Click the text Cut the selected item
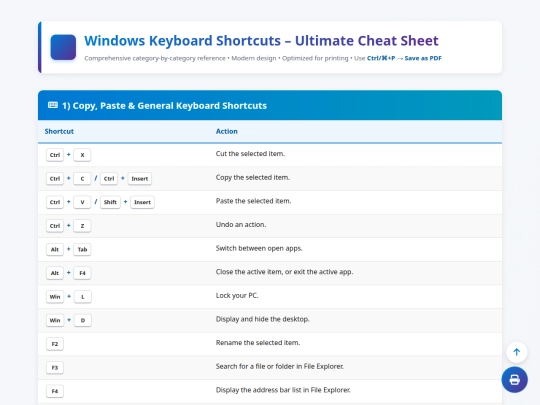 [x=250, y=154]
